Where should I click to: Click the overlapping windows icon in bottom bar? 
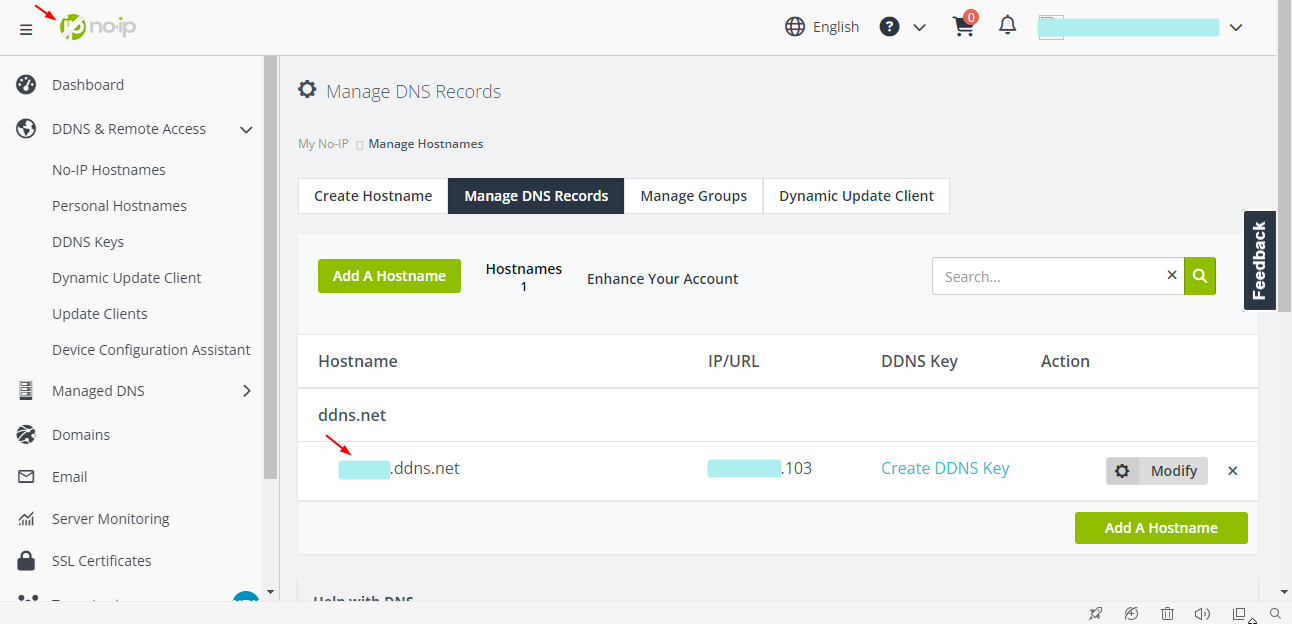(1239, 613)
